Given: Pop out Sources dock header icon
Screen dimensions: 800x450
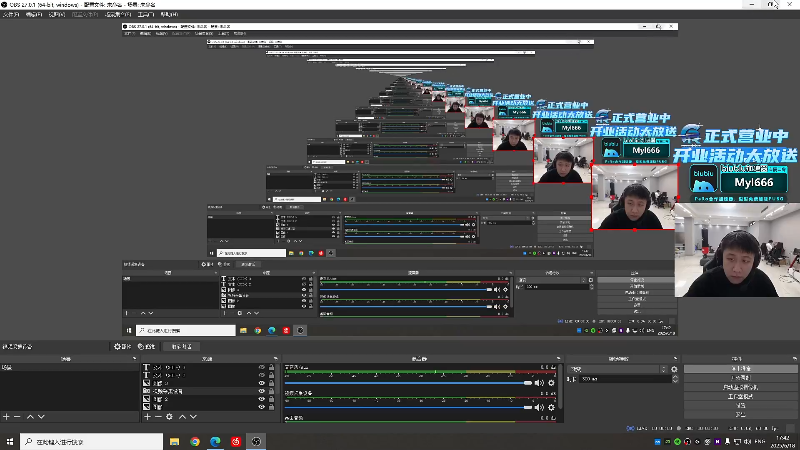Looking at the screenshot, I should [x=276, y=359].
